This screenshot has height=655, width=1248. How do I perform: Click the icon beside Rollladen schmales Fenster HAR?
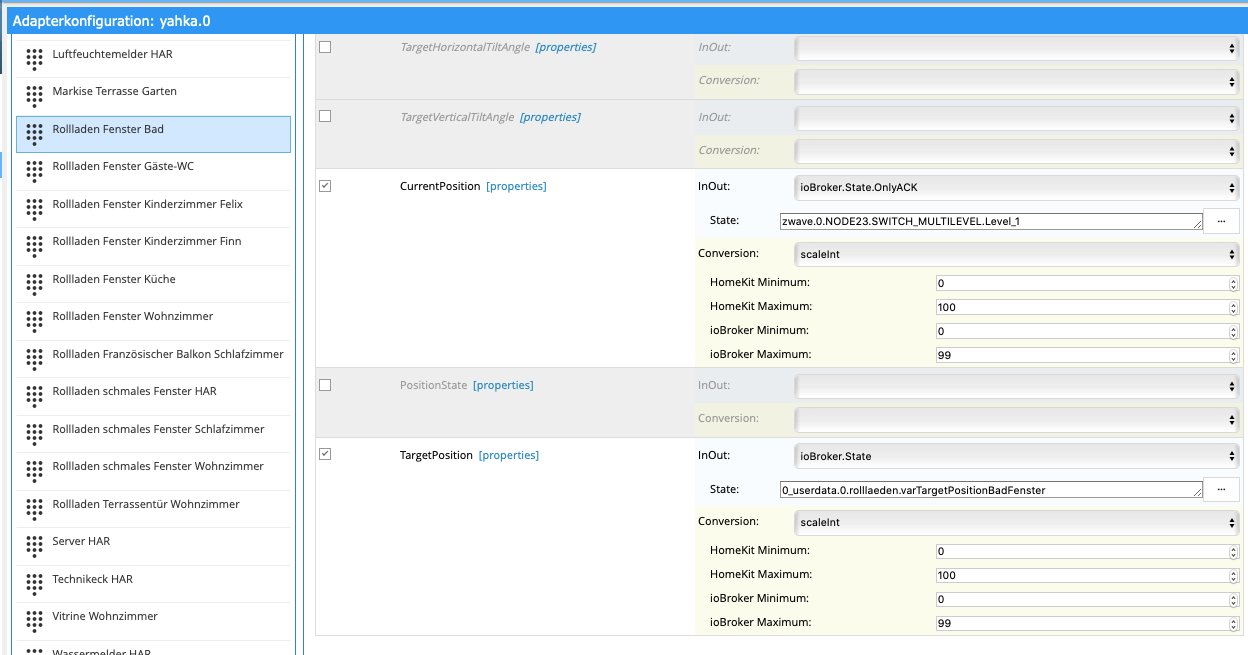coord(35,396)
